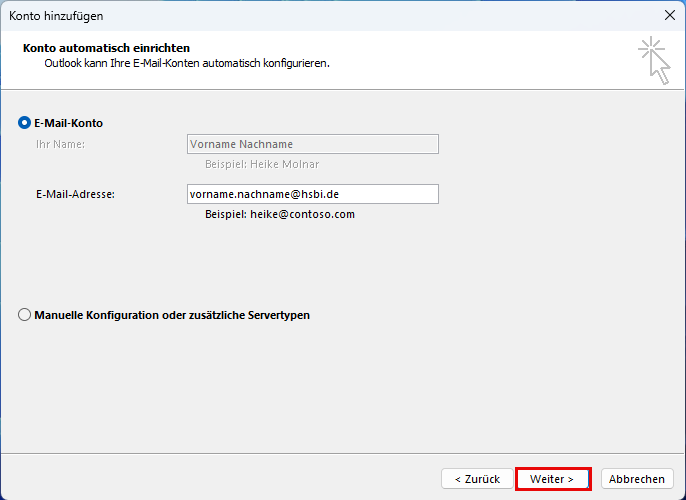Screen dimensions: 686x500
Task: Cancel setup with the Abbrechen button
Action: pyautogui.click(x=637, y=479)
